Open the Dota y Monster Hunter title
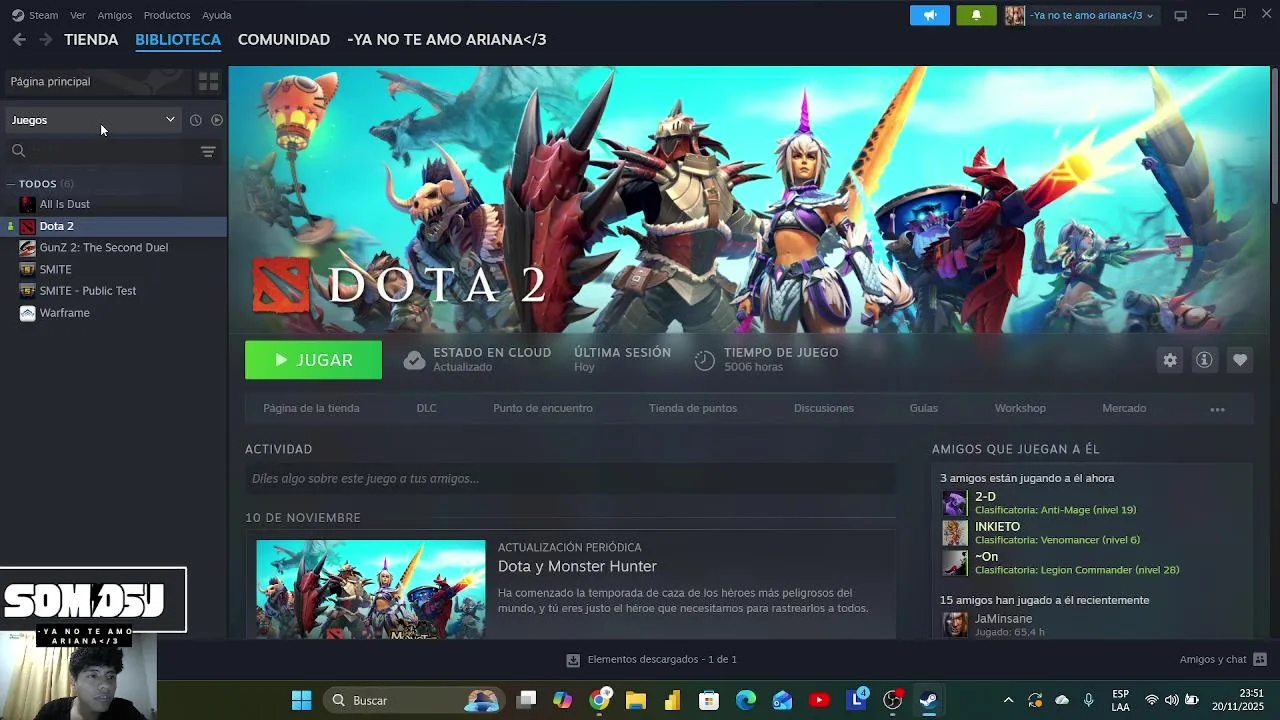This screenshot has height=720, width=1280. 577,566
